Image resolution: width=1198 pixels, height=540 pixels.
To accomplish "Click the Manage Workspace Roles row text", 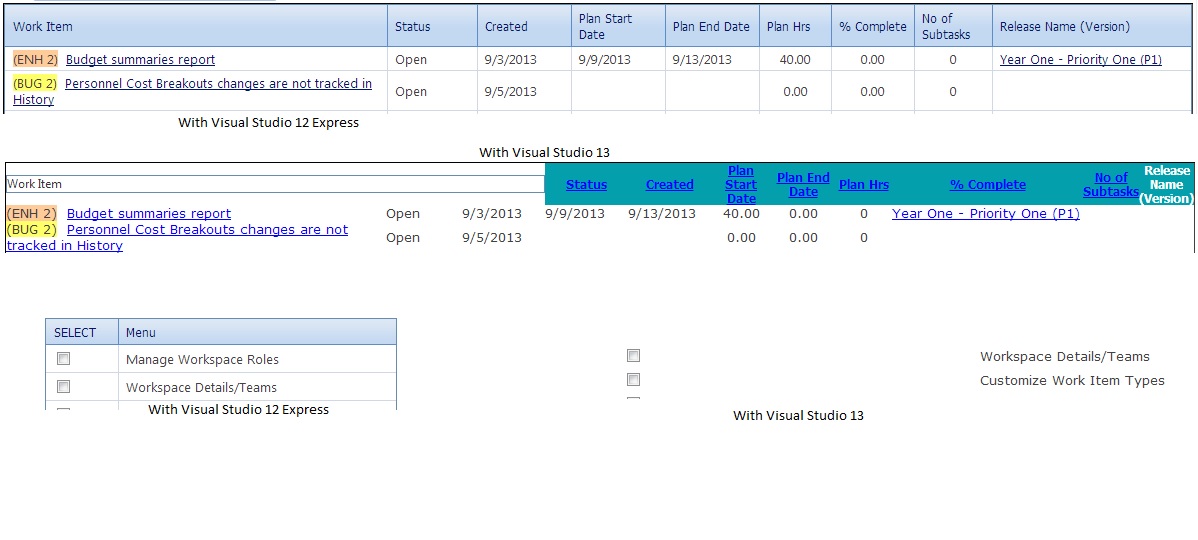I will [202, 359].
